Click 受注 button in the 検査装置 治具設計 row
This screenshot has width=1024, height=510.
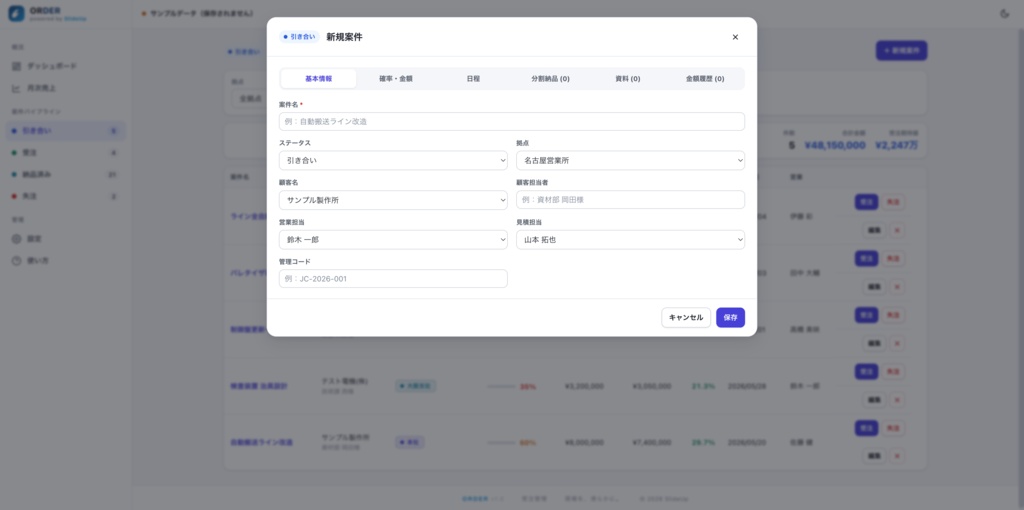click(866, 372)
